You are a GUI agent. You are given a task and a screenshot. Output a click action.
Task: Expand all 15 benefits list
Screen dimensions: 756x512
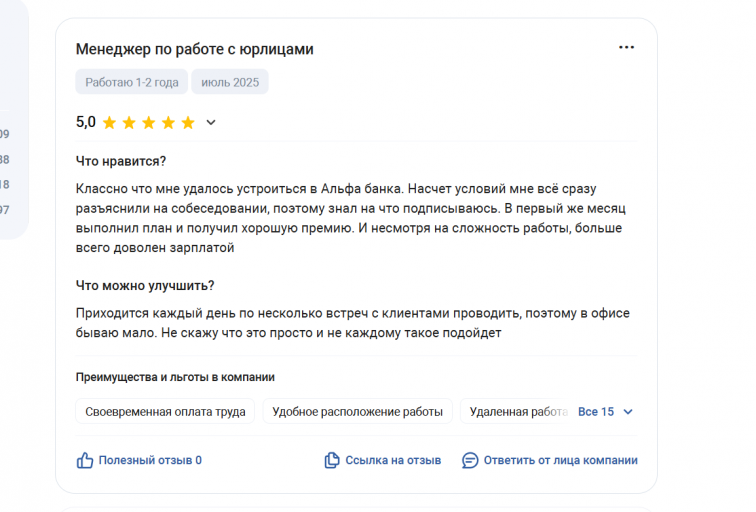596,412
